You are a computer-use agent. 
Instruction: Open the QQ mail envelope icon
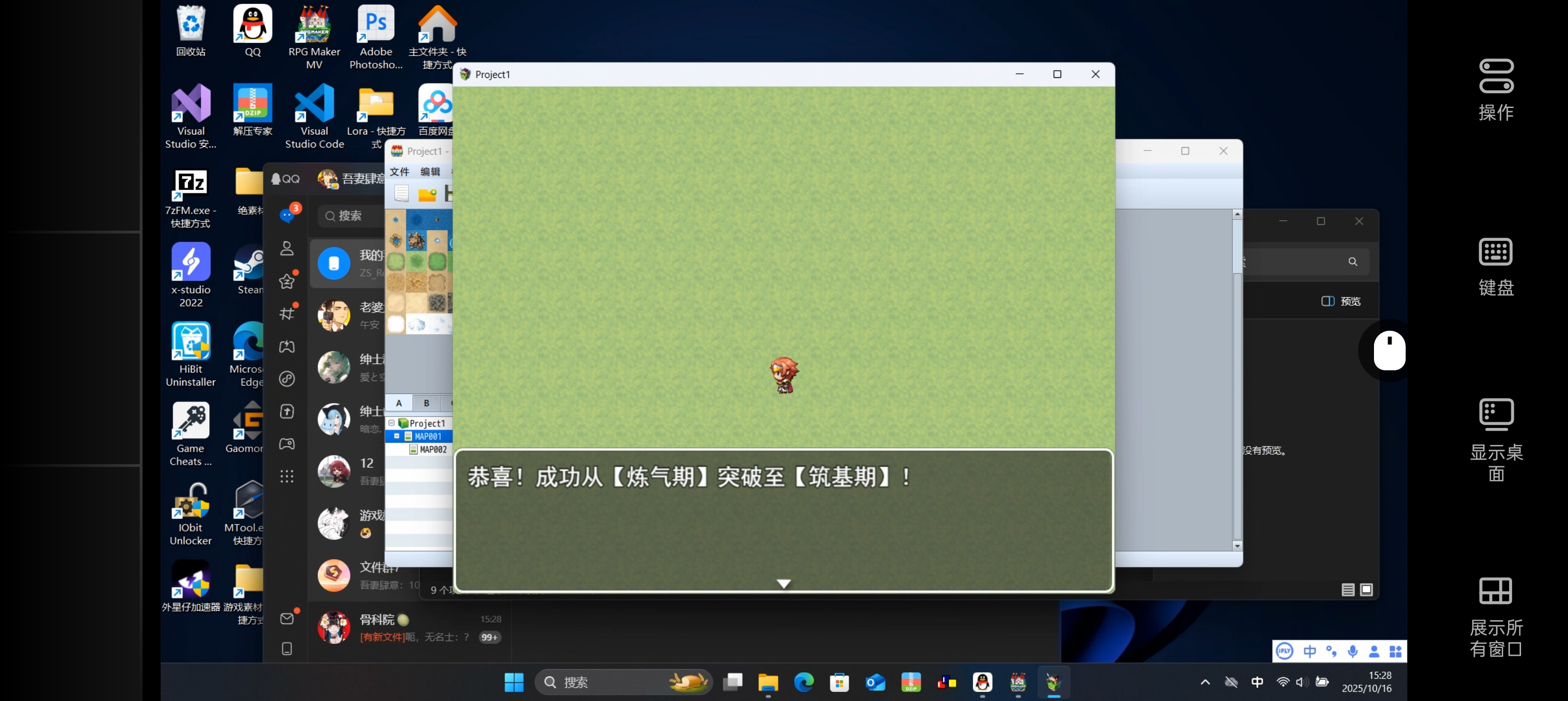click(x=287, y=619)
